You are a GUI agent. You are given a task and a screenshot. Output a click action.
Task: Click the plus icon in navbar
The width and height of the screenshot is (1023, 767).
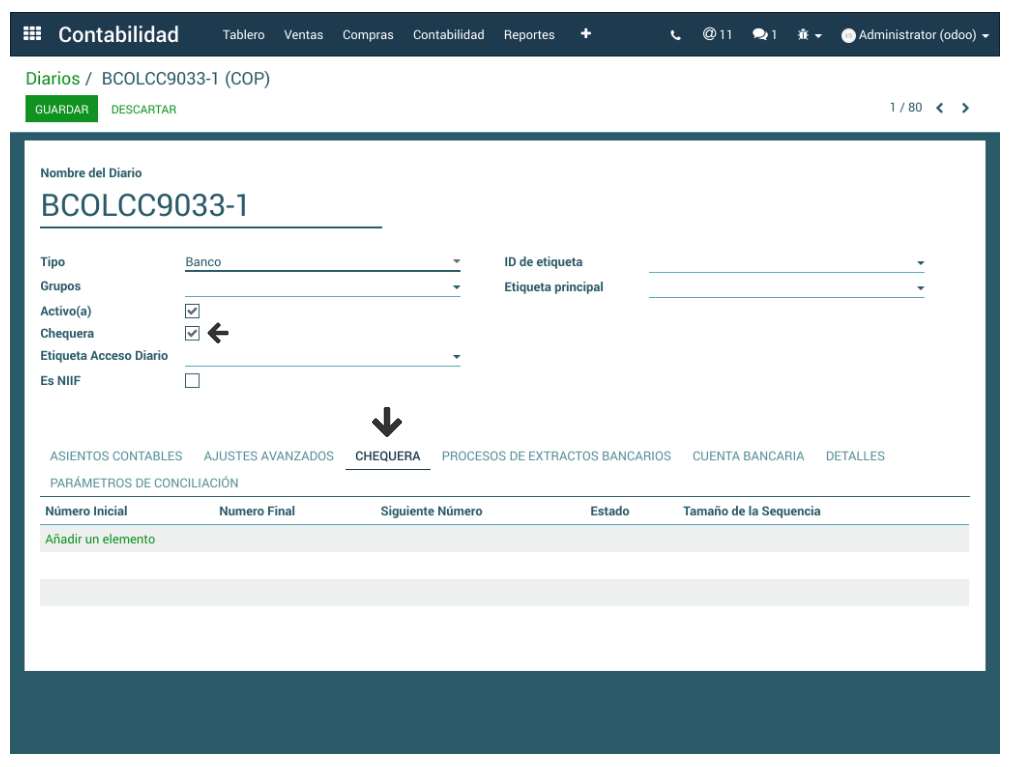[x=585, y=34]
